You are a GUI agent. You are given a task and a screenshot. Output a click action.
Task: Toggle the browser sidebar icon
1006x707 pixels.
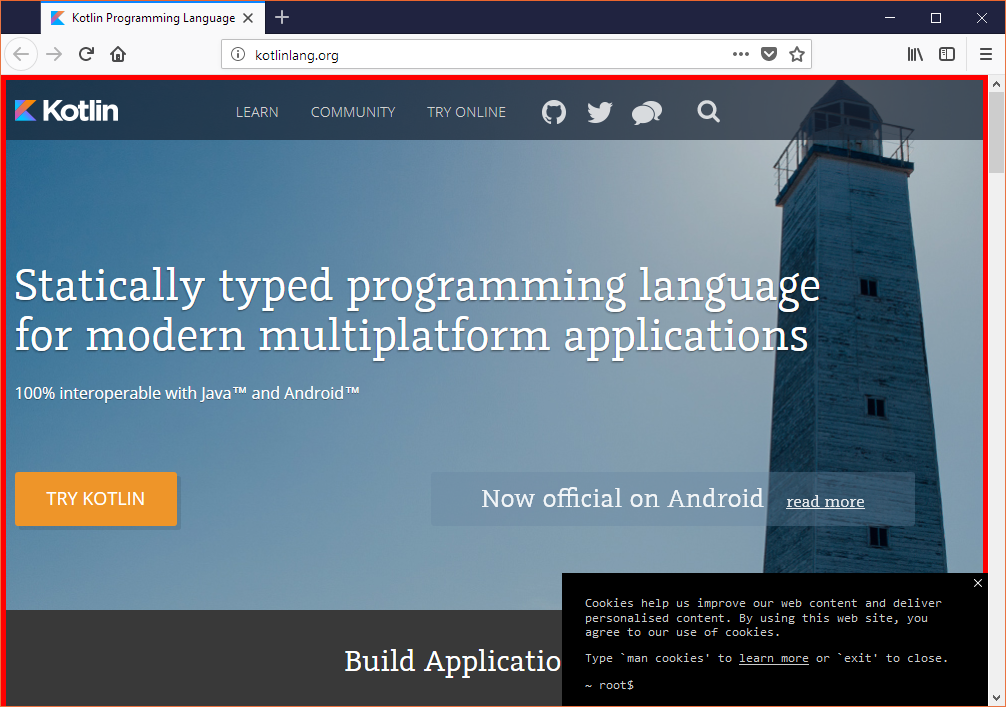(x=947, y=55)
